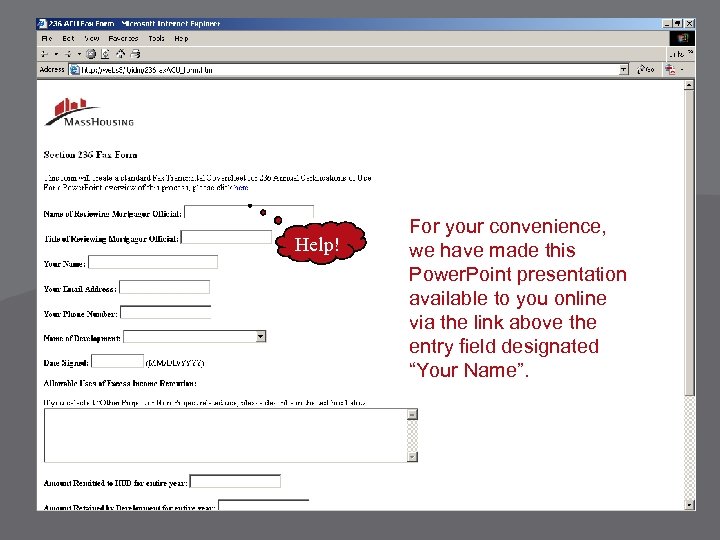The height and width of the screenshot is (540, 720).
Task: Click the Date Signed input field
Action: click(x=118, y=361)
